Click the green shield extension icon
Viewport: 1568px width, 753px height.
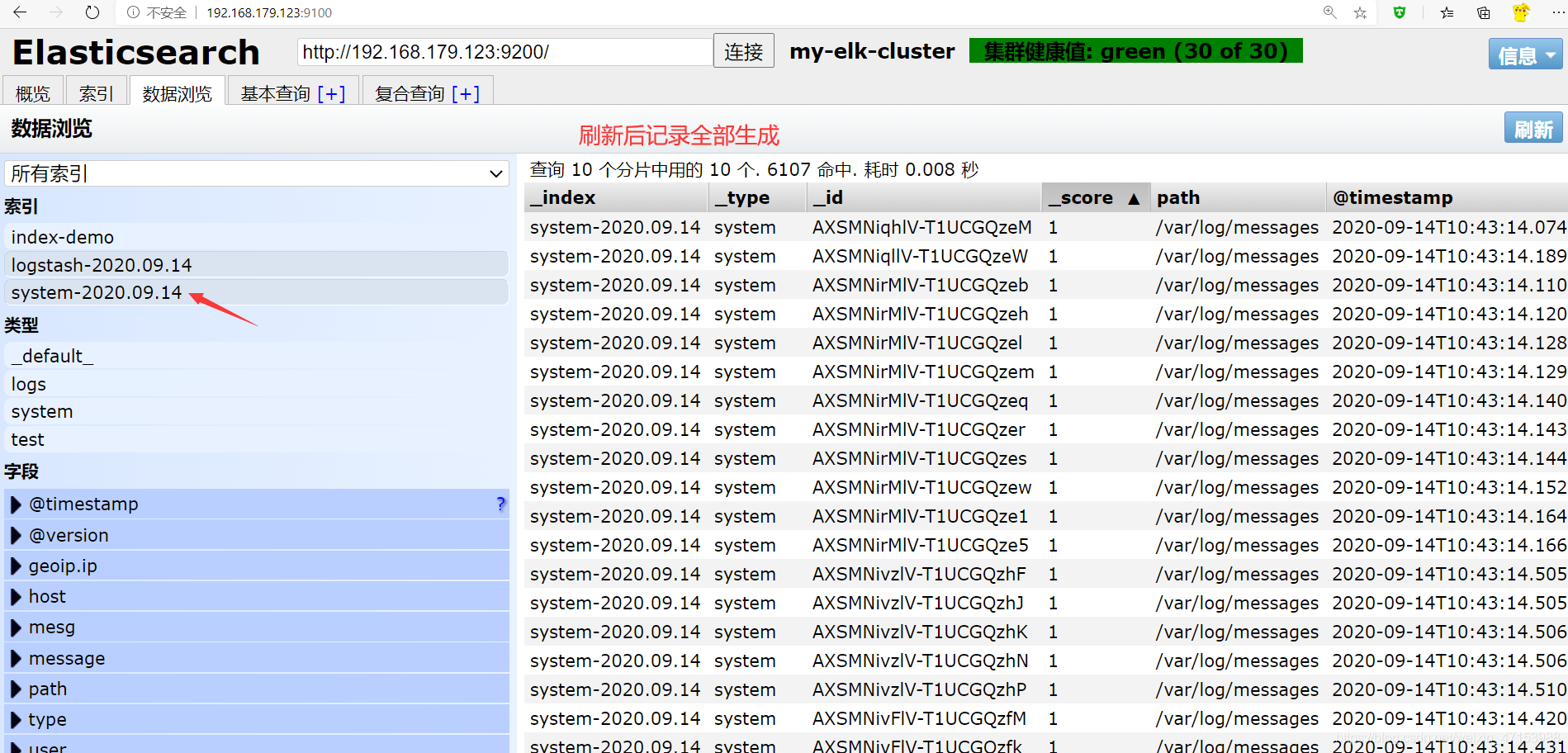pyautogui.click(x=1399, y=12)
